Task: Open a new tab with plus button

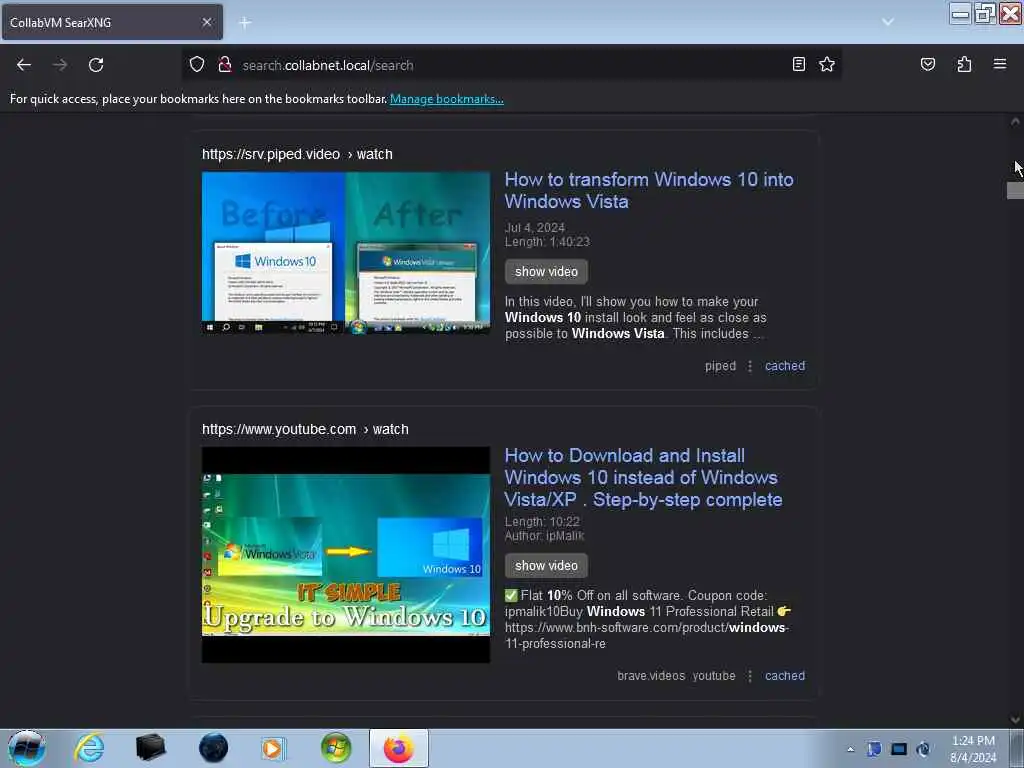Action: (245, 23)
